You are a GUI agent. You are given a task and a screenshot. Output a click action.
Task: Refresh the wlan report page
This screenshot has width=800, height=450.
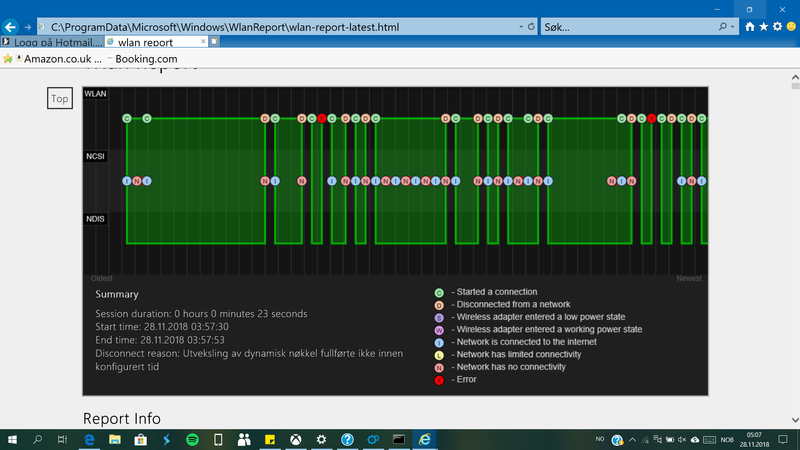tap(531, 27)
